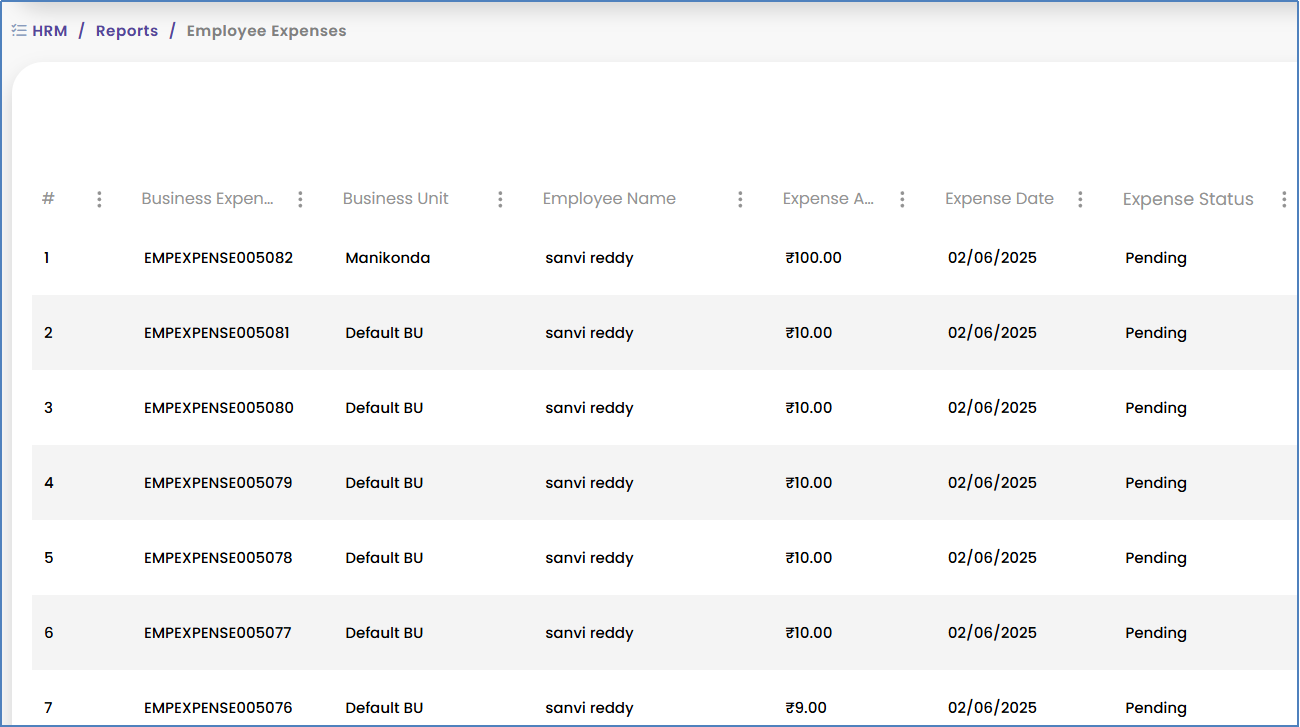Select expense ID EMPEXPENSE005081

217,333
